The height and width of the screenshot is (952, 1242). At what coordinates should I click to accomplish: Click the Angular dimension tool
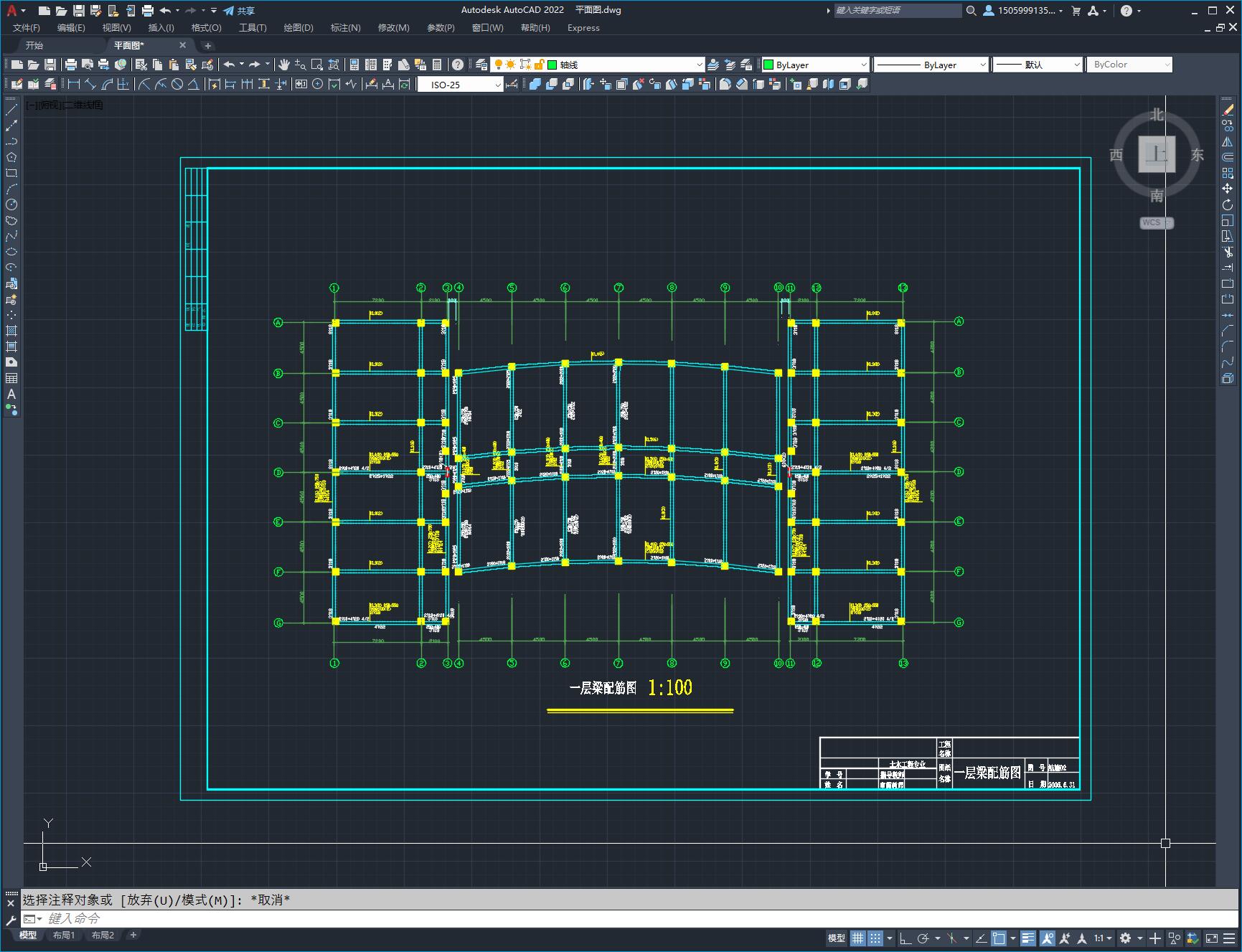(x=194, y=85)
